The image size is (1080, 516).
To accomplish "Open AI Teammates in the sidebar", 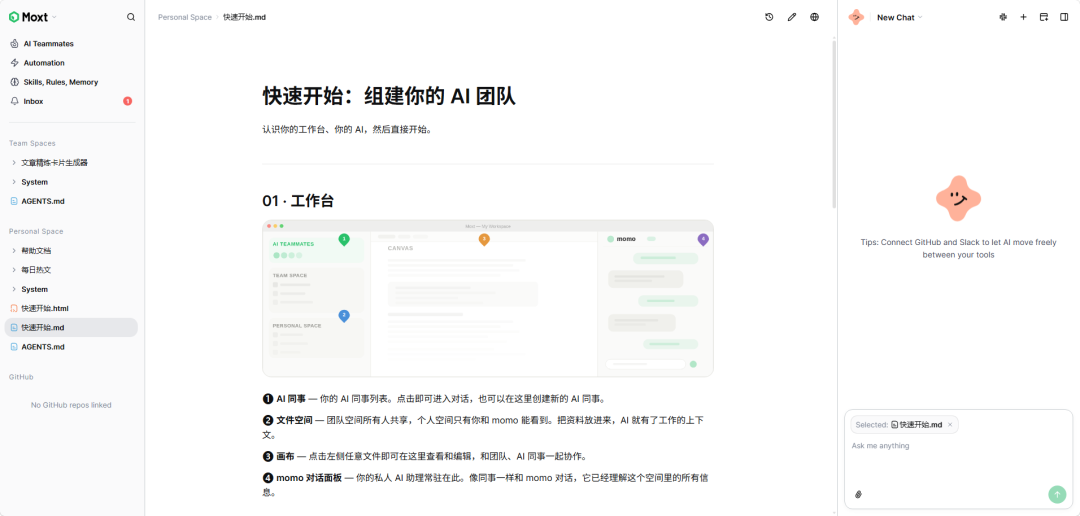I will point(48,43).
